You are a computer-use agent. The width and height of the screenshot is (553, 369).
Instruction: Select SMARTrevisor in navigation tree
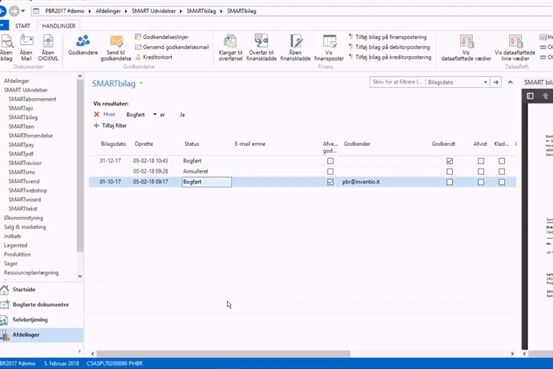tap(25, 163)
